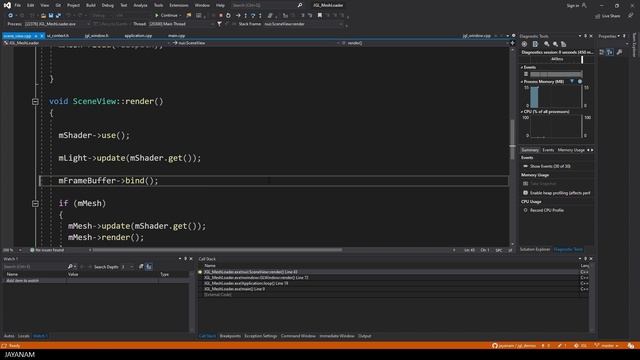The height and width of the screenshot is (360, 640).
Task: Click the bookmark toolbar icon
Action: 320,16
